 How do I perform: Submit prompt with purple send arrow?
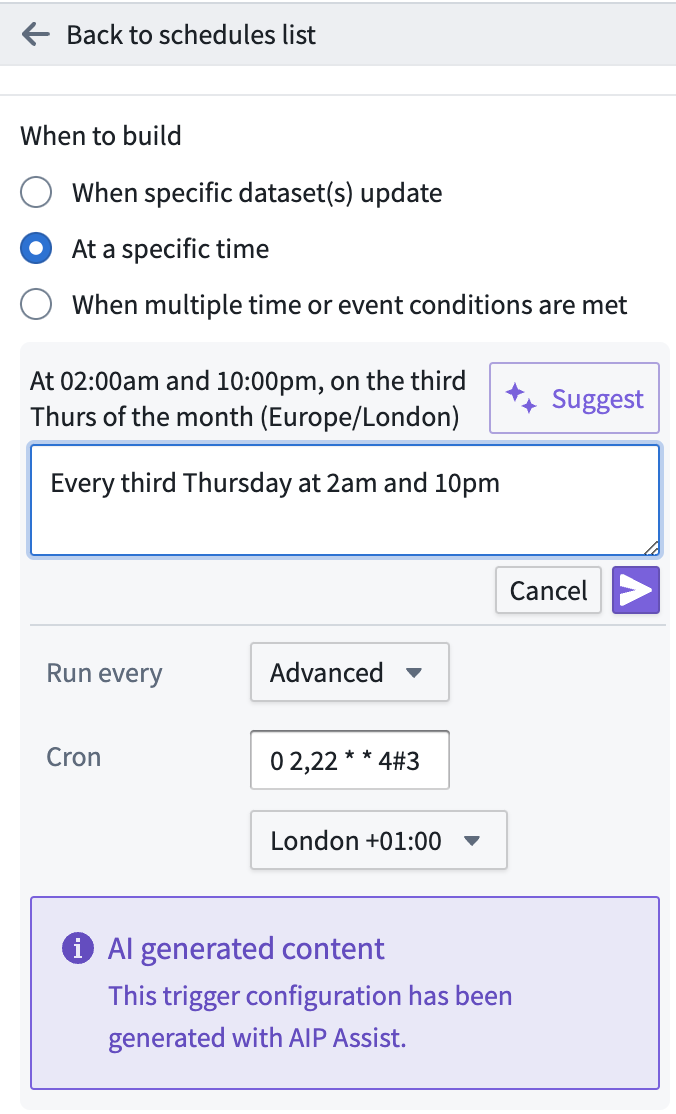[x=635, y=590]
